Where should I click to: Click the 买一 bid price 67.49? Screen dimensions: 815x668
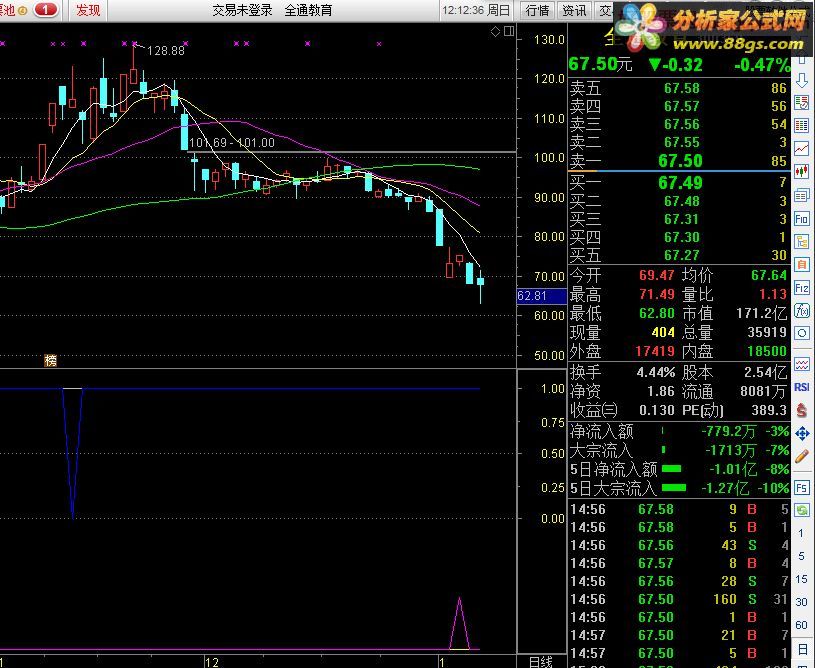[680, 182]
